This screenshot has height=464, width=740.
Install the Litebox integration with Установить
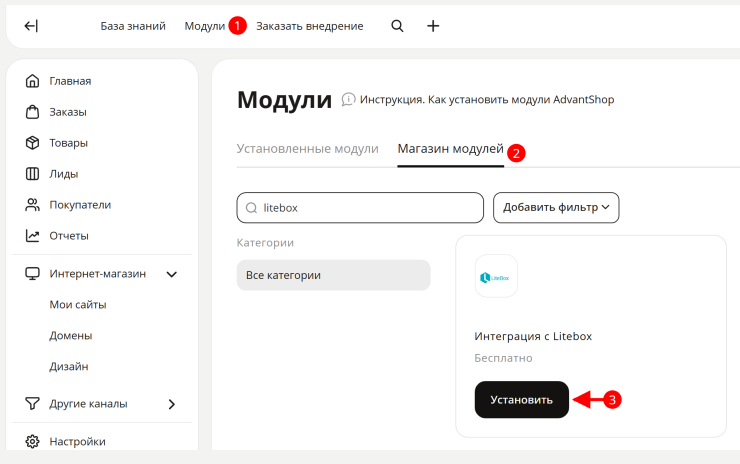tap(521, 400)
